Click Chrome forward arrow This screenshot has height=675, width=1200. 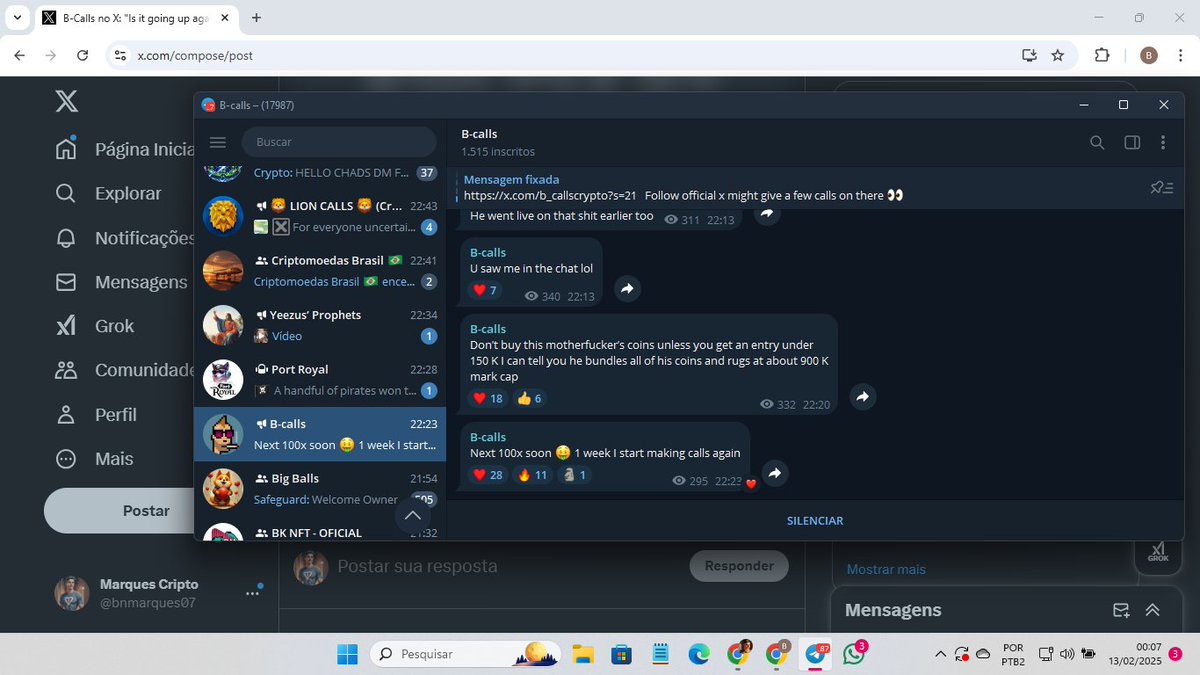click(51, 55)
